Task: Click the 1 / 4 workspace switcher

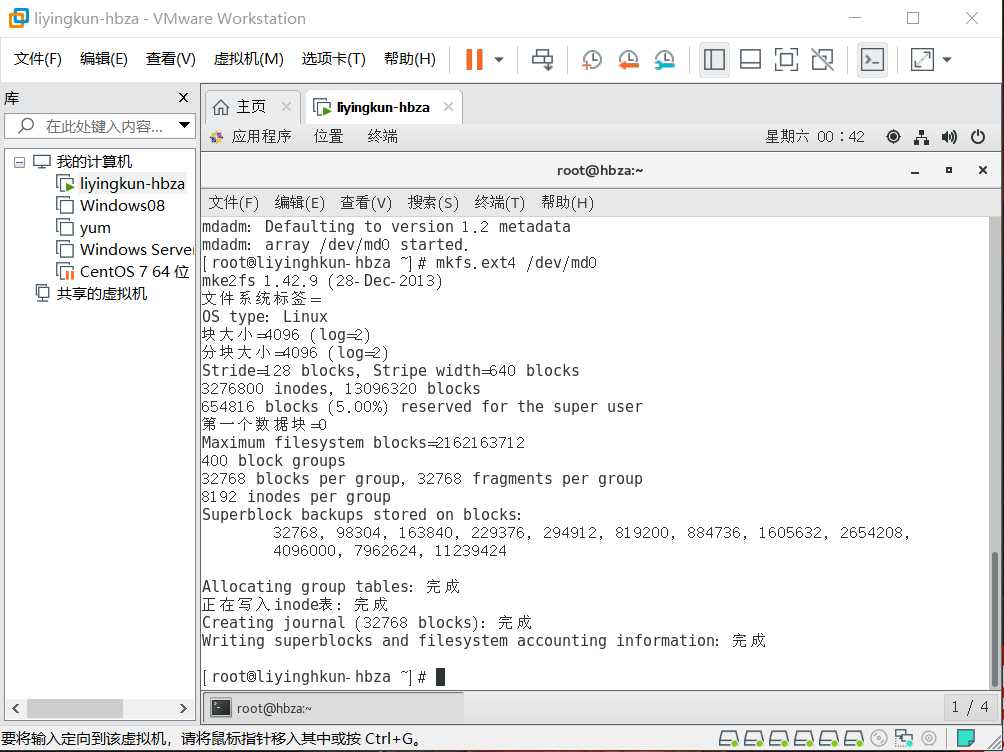Action: click(x=969, y=707)
